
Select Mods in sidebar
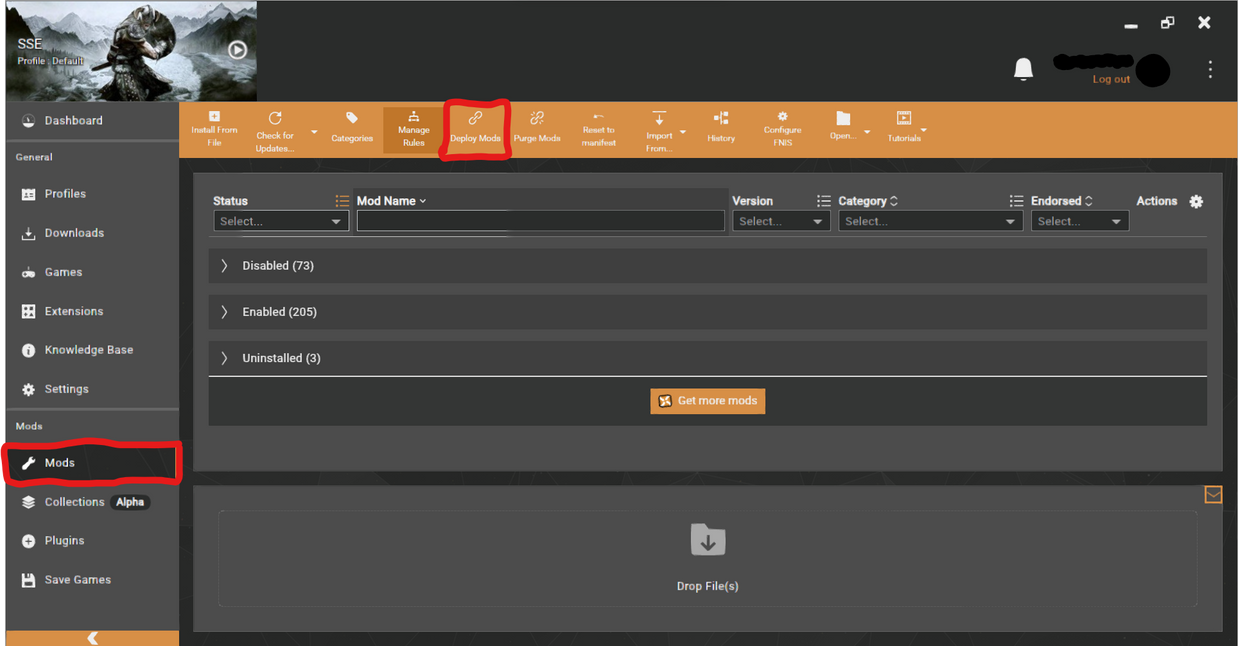[92, 463]
